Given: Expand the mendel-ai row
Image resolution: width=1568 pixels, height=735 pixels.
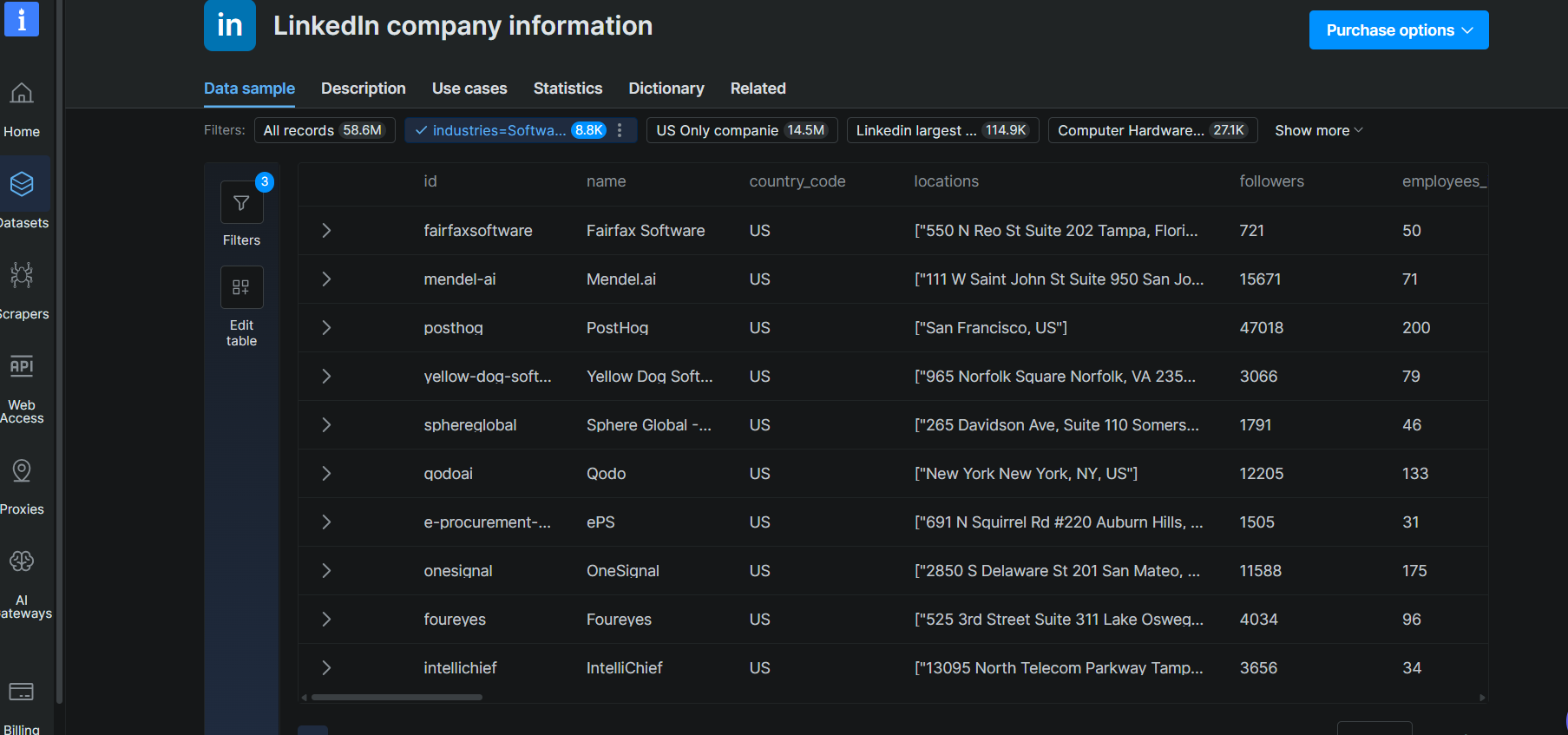Looking at the screenshot, I should click(326, 279).
